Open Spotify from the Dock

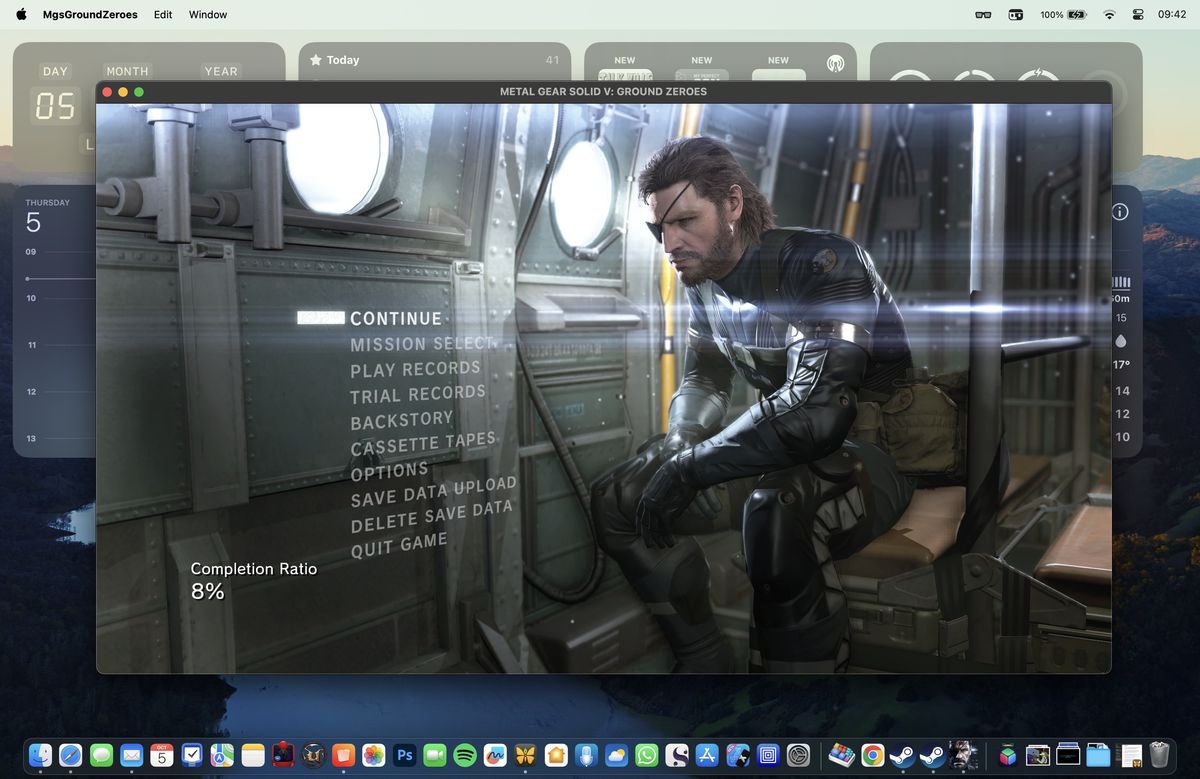pyautogui.click(x=466, y=756)
